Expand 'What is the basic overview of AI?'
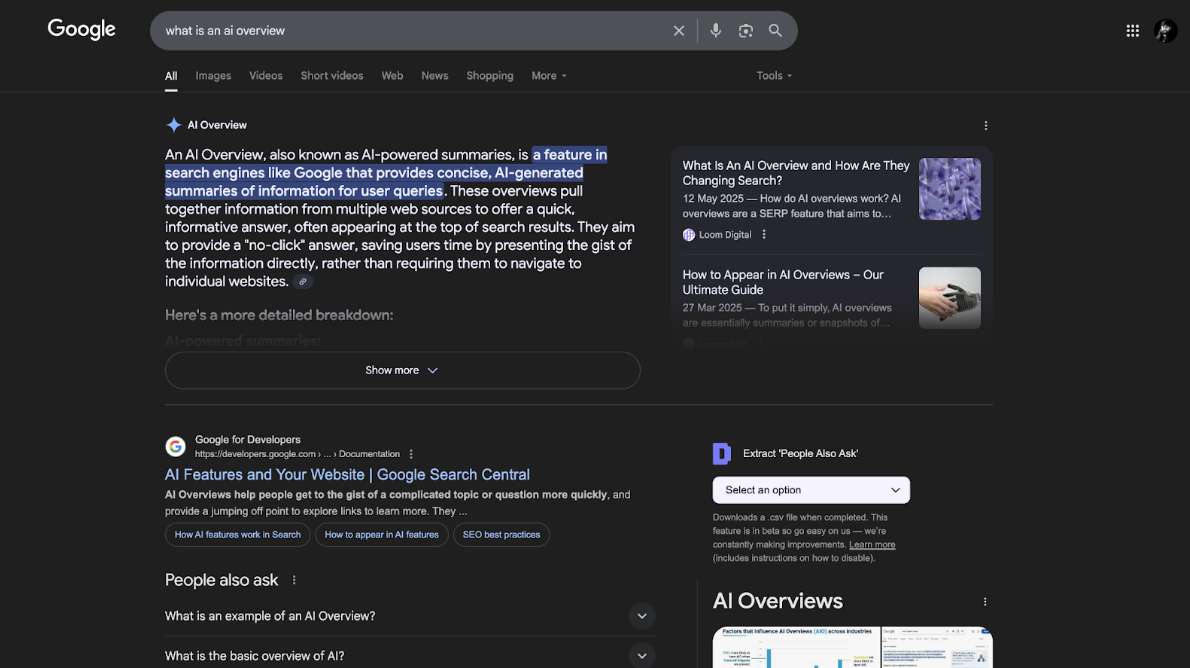 (410, 655)
